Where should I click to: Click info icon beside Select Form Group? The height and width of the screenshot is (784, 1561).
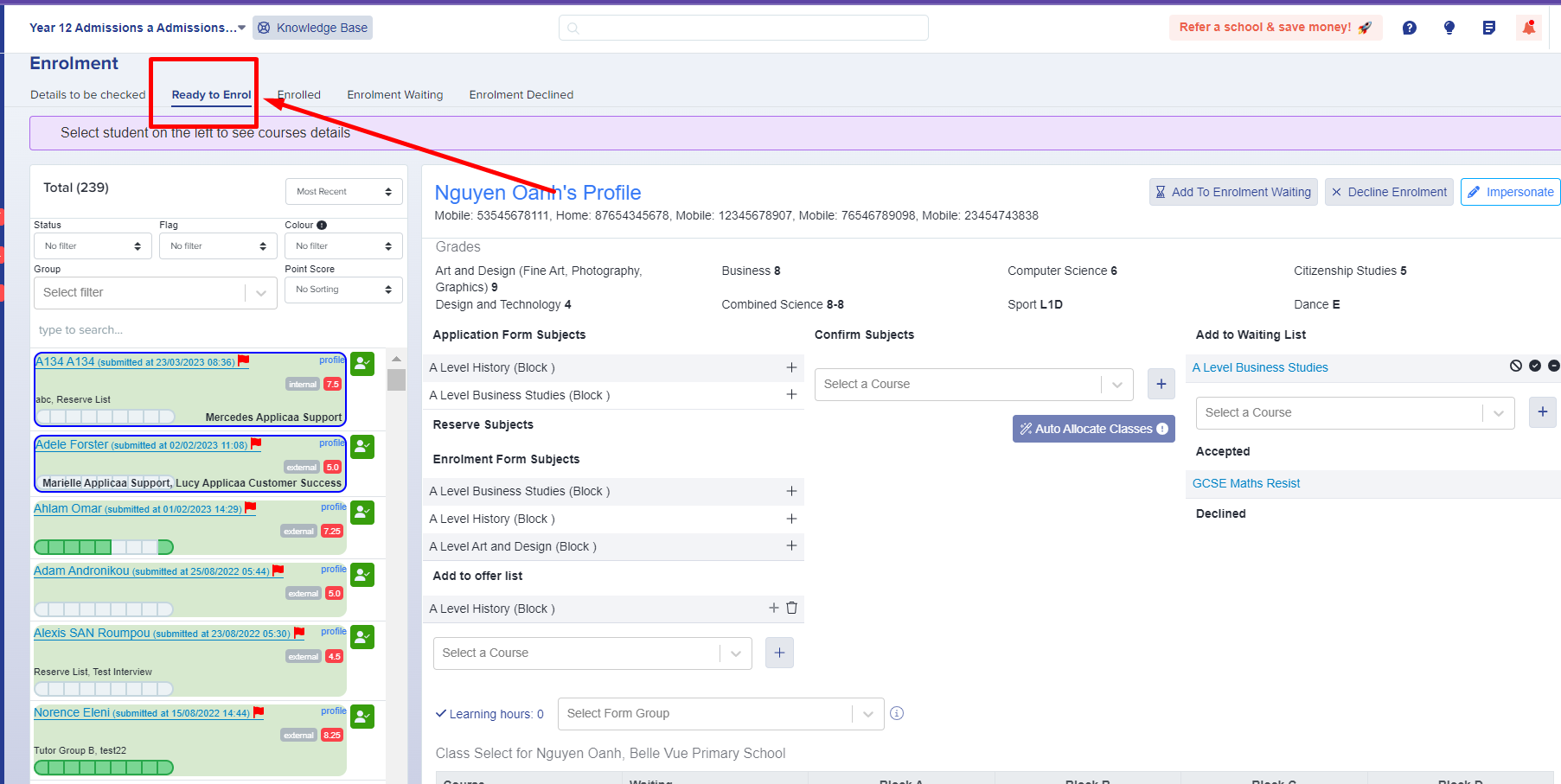point(897,713)
